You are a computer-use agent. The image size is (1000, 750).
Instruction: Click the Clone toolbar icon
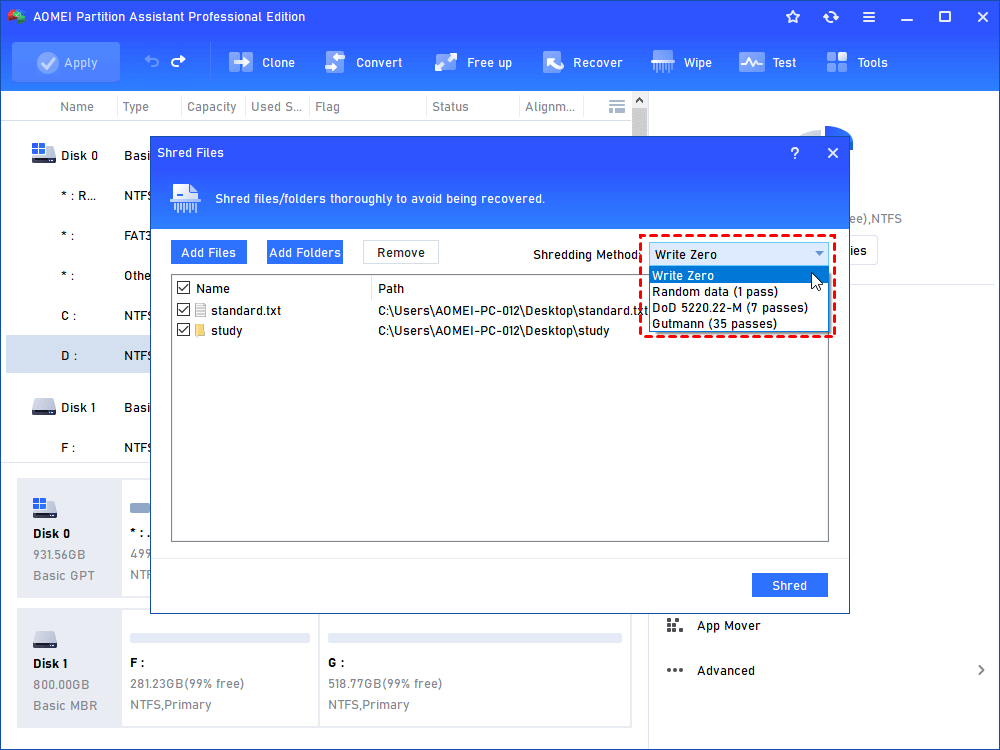[242, 62]
